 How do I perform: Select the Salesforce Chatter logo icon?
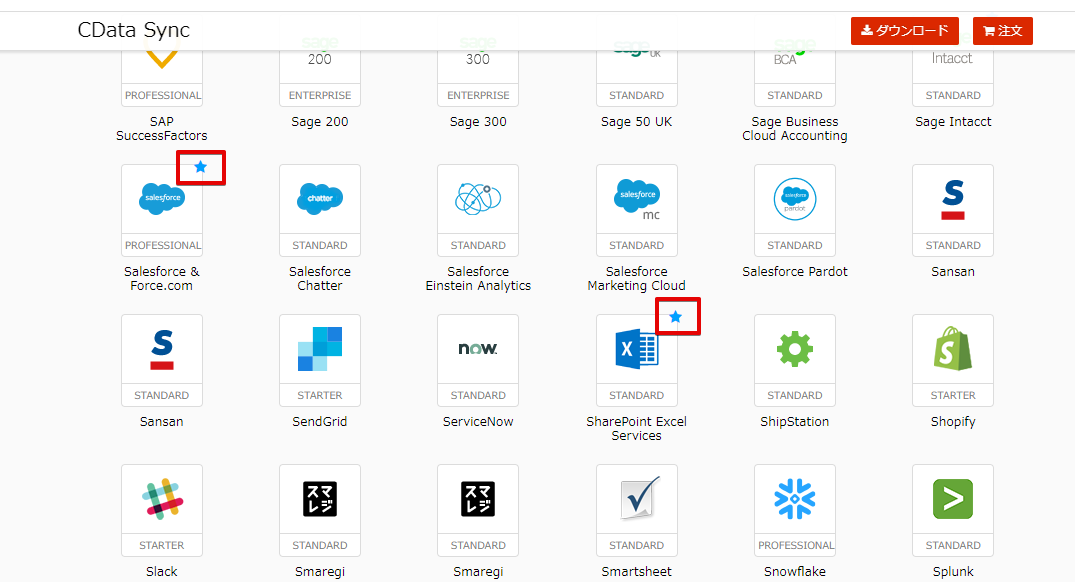point(320,198)
